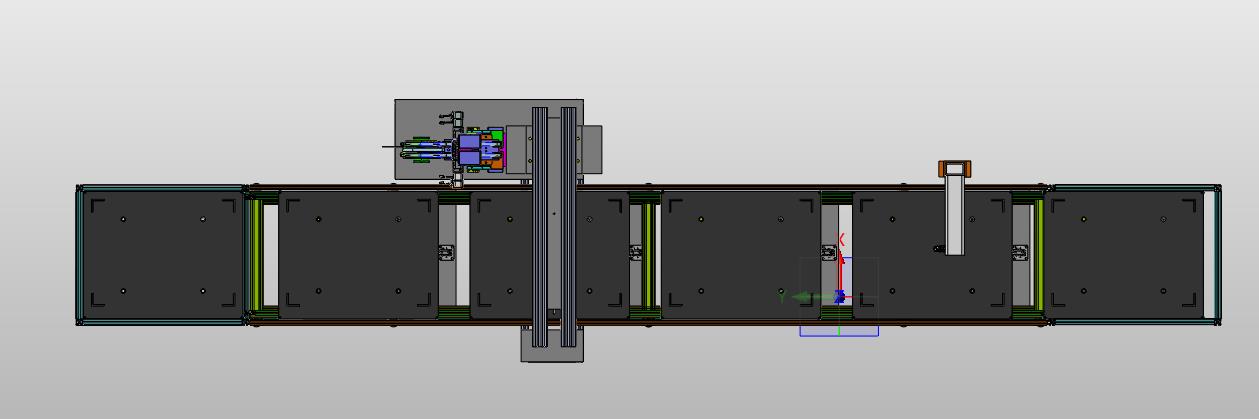Screen dimensions: 1259x419
Task: Select the dark pallet beneath the orange-capped stand
Action: click(x=932, y=255)
